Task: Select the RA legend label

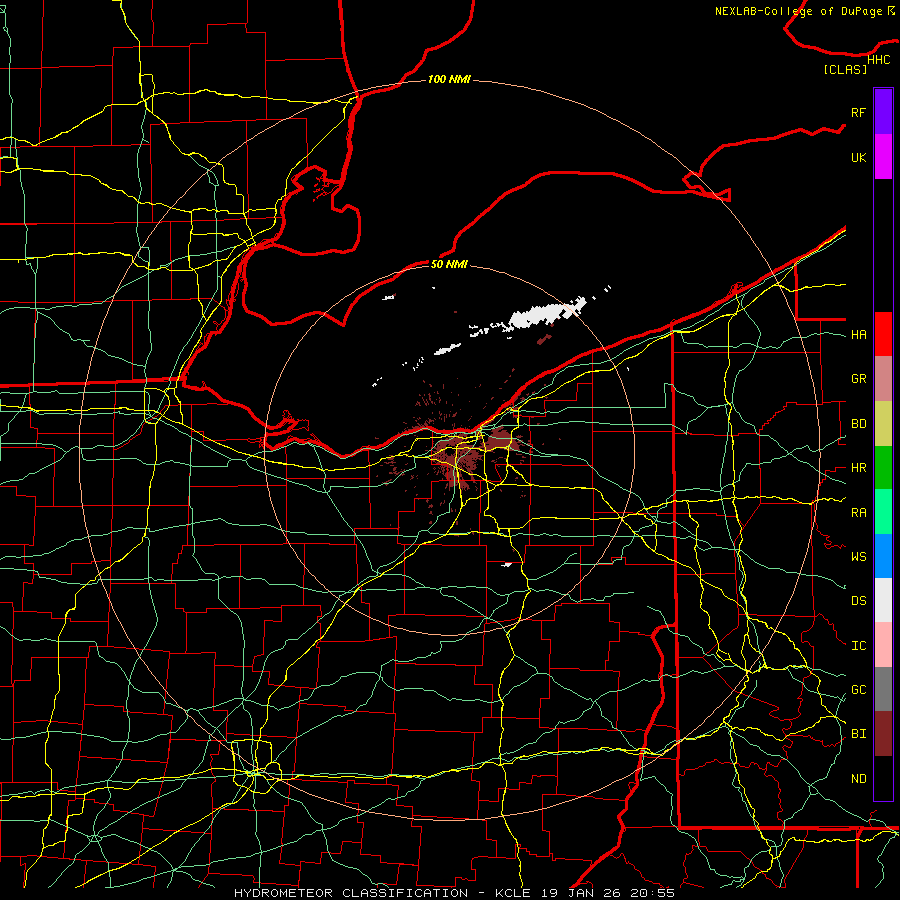Action: coord(858,513)
